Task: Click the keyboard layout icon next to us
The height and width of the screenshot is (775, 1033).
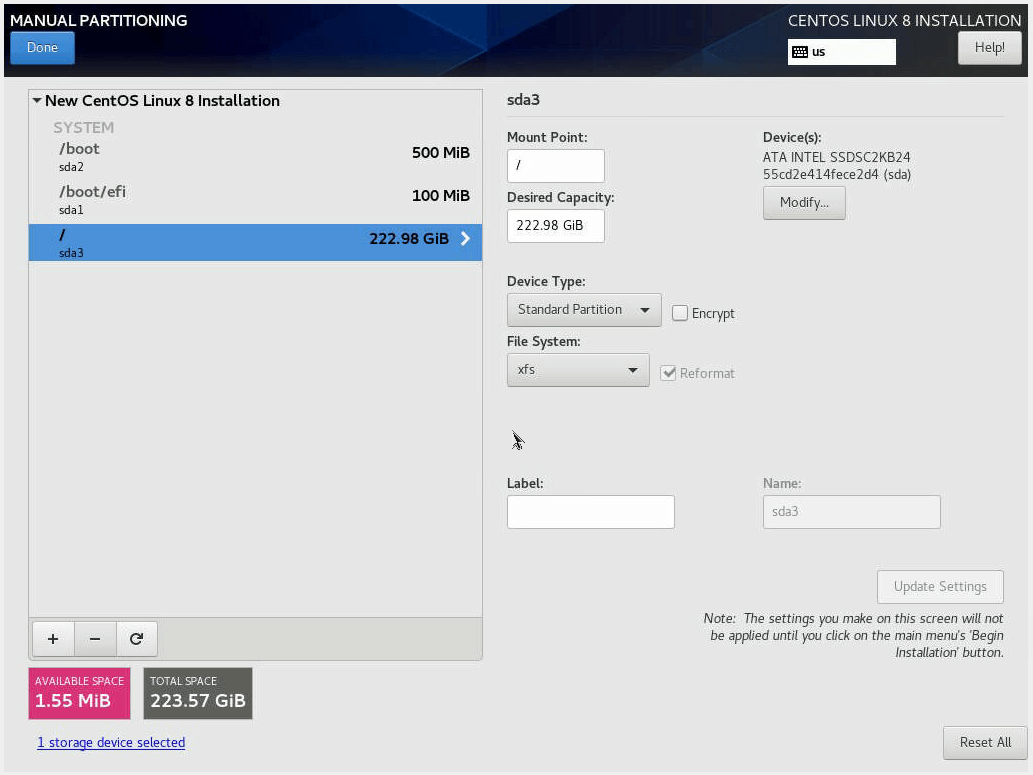Action: tap(800, 52)
